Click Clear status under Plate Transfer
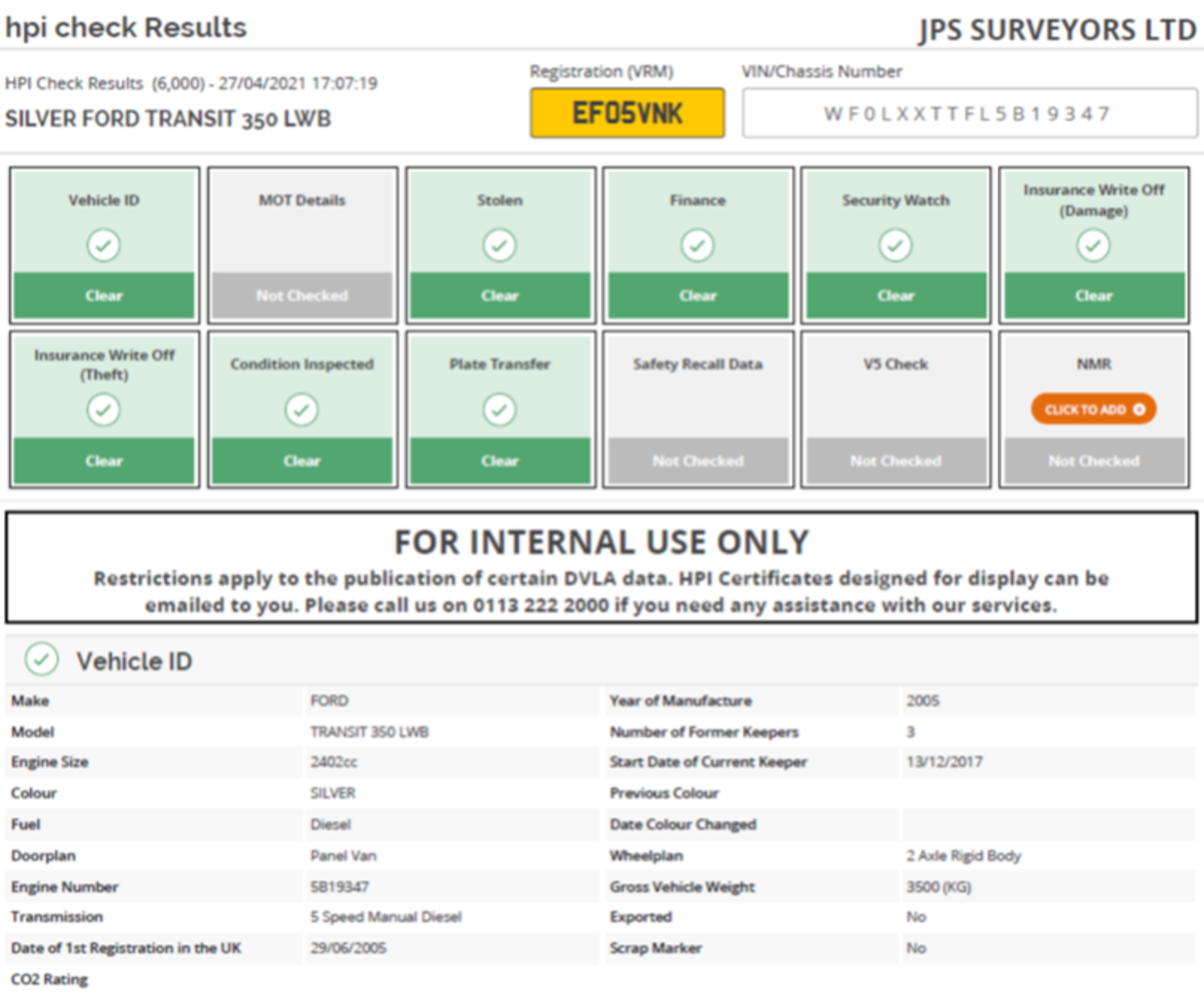The image size is (1204, 1004). coord(500,461)
